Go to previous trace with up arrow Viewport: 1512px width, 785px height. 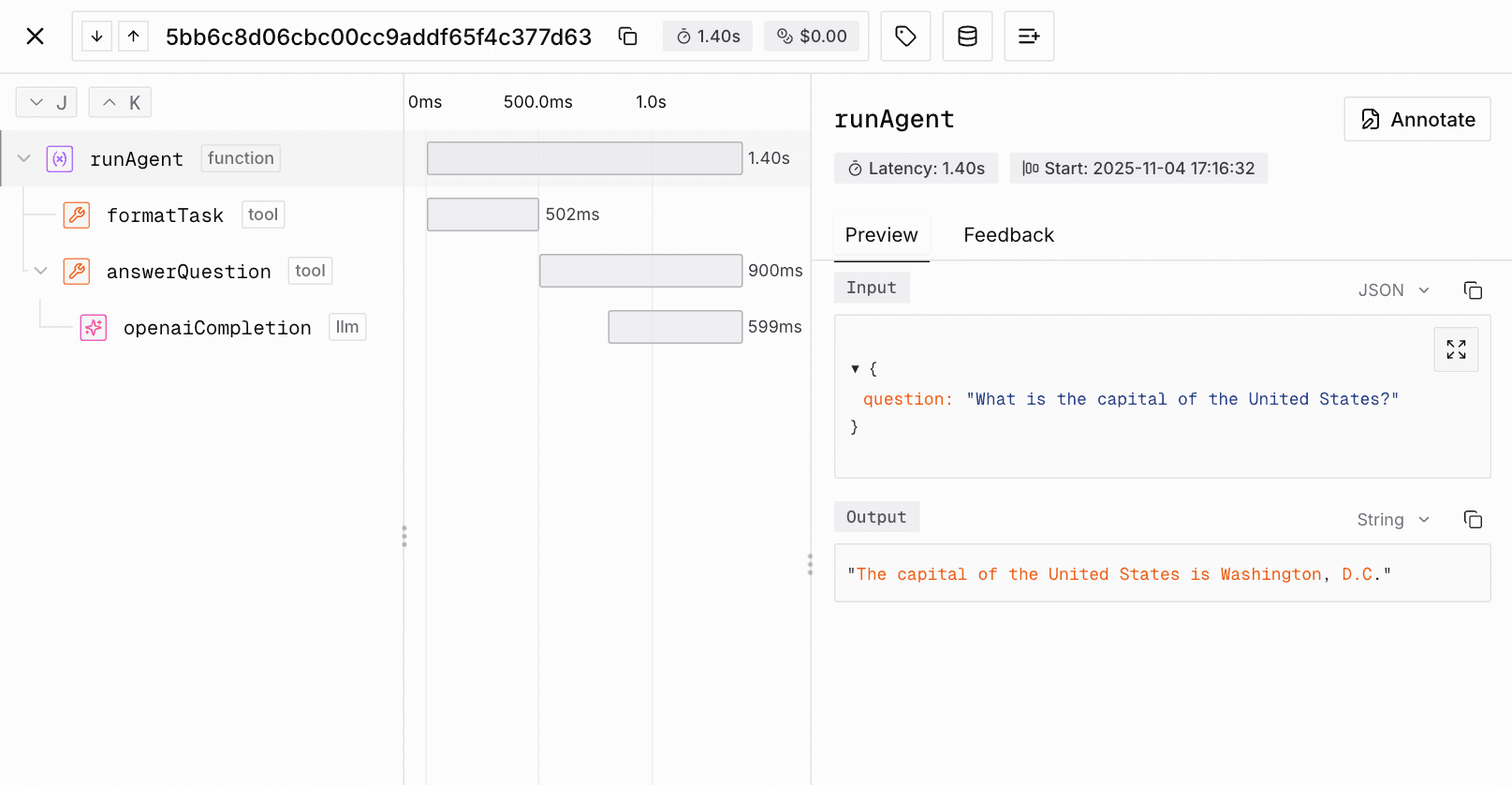[x=134, y=37]
